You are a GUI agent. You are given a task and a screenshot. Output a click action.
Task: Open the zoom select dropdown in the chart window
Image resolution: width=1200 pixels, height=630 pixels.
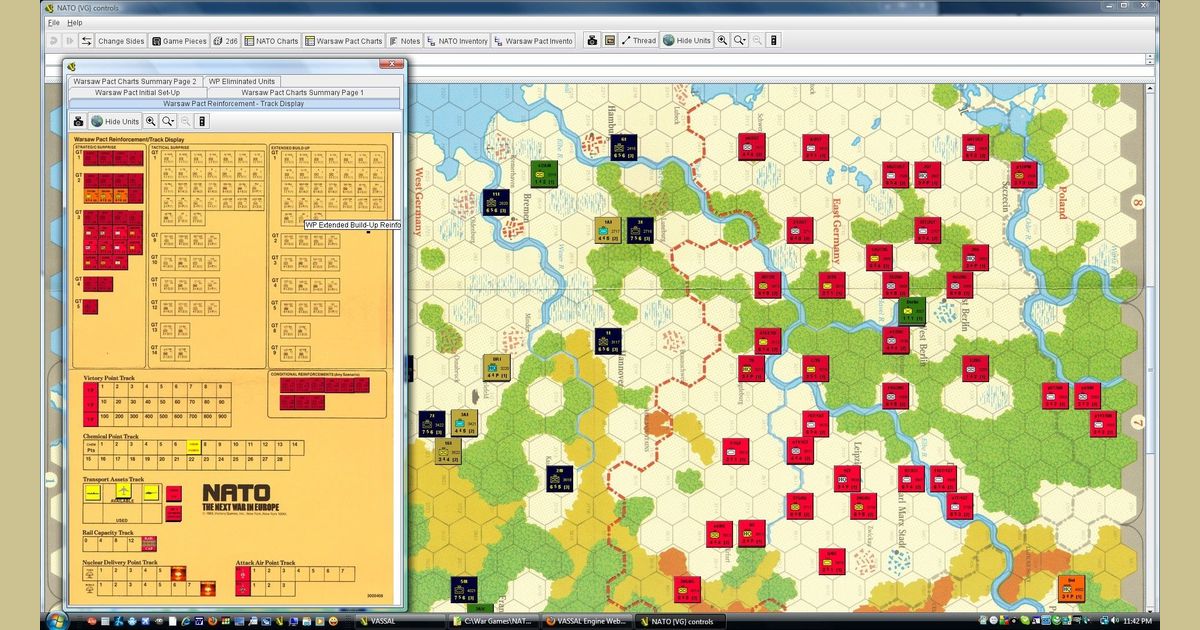(x=167, y=121)
